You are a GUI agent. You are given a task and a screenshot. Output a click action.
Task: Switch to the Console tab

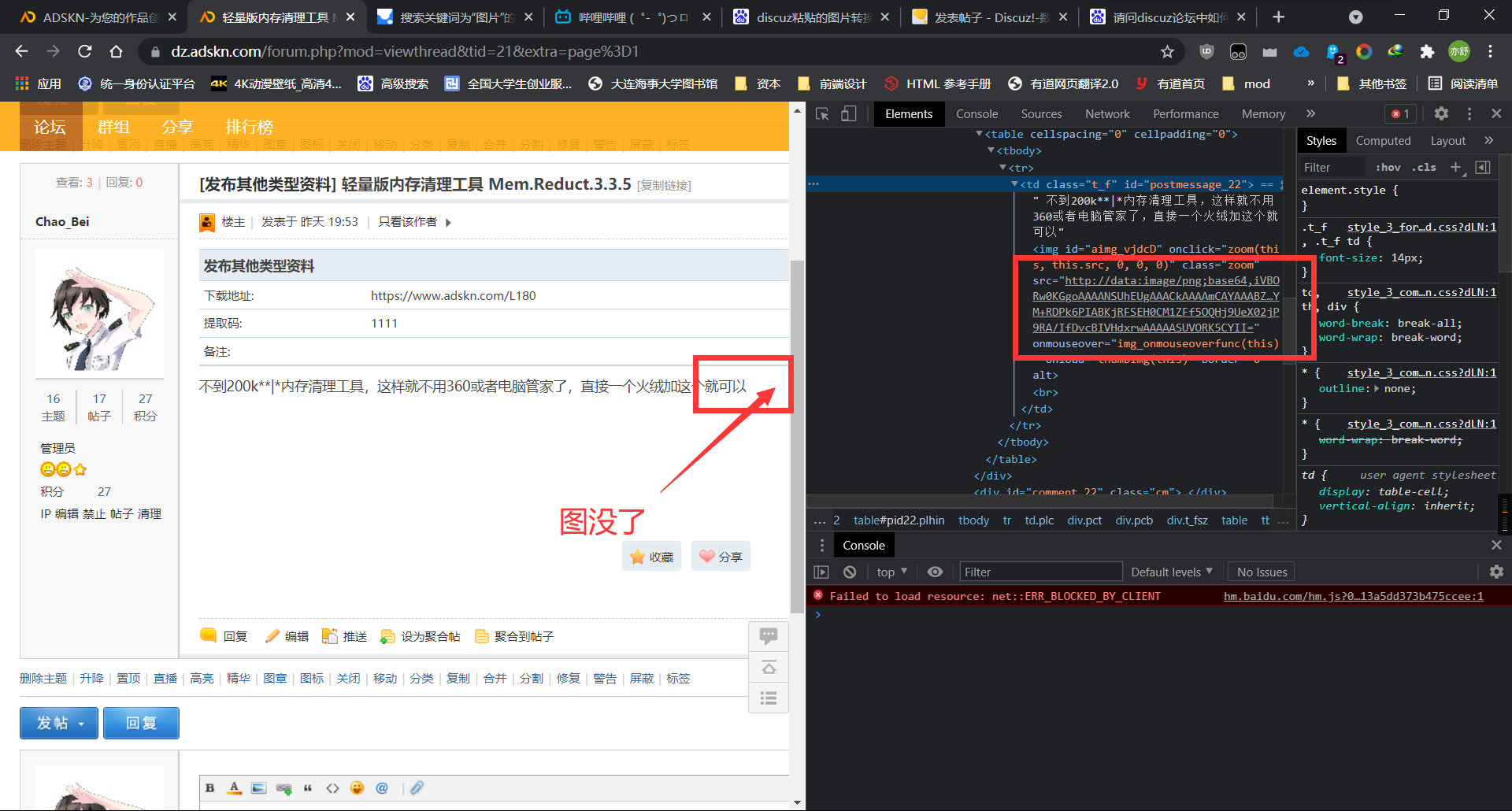976,114
